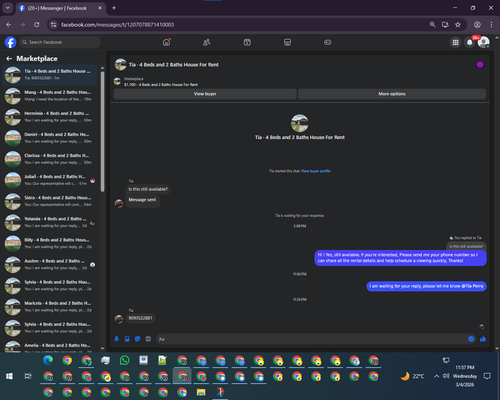Click the GIF icon in composer
500x400 pixels.
click(148, 339)
